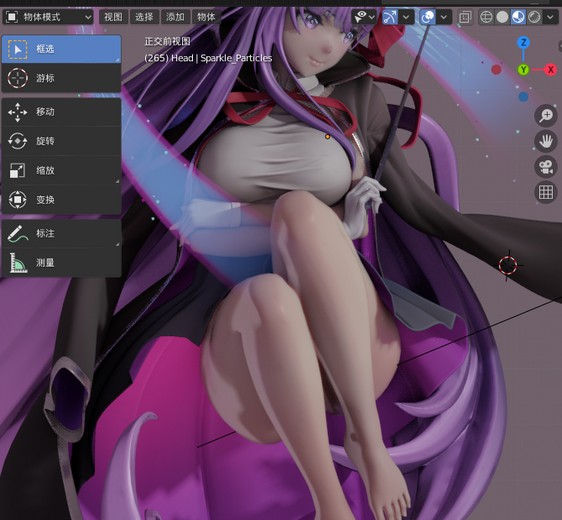Viewport: 562px width, 520px height.
Task: Click the X axis on navigation gizmo
Action: 550,70
